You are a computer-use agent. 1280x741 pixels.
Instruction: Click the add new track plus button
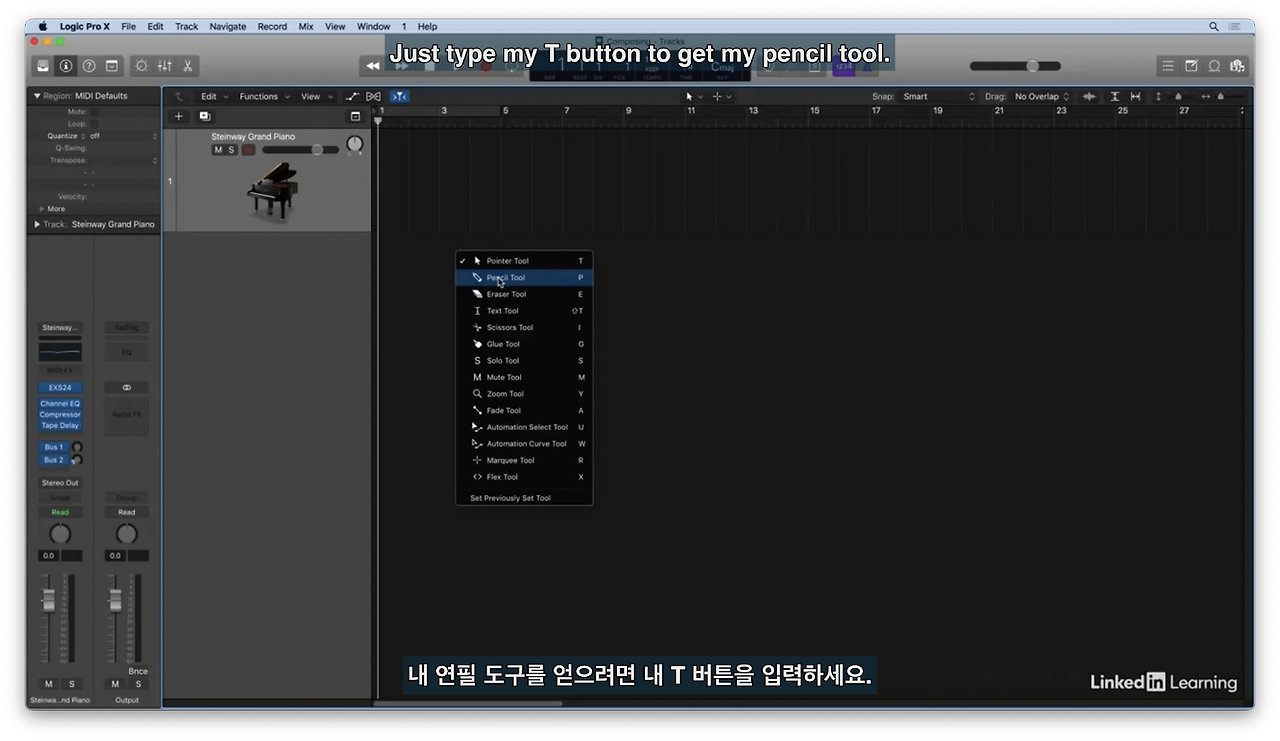179,117
